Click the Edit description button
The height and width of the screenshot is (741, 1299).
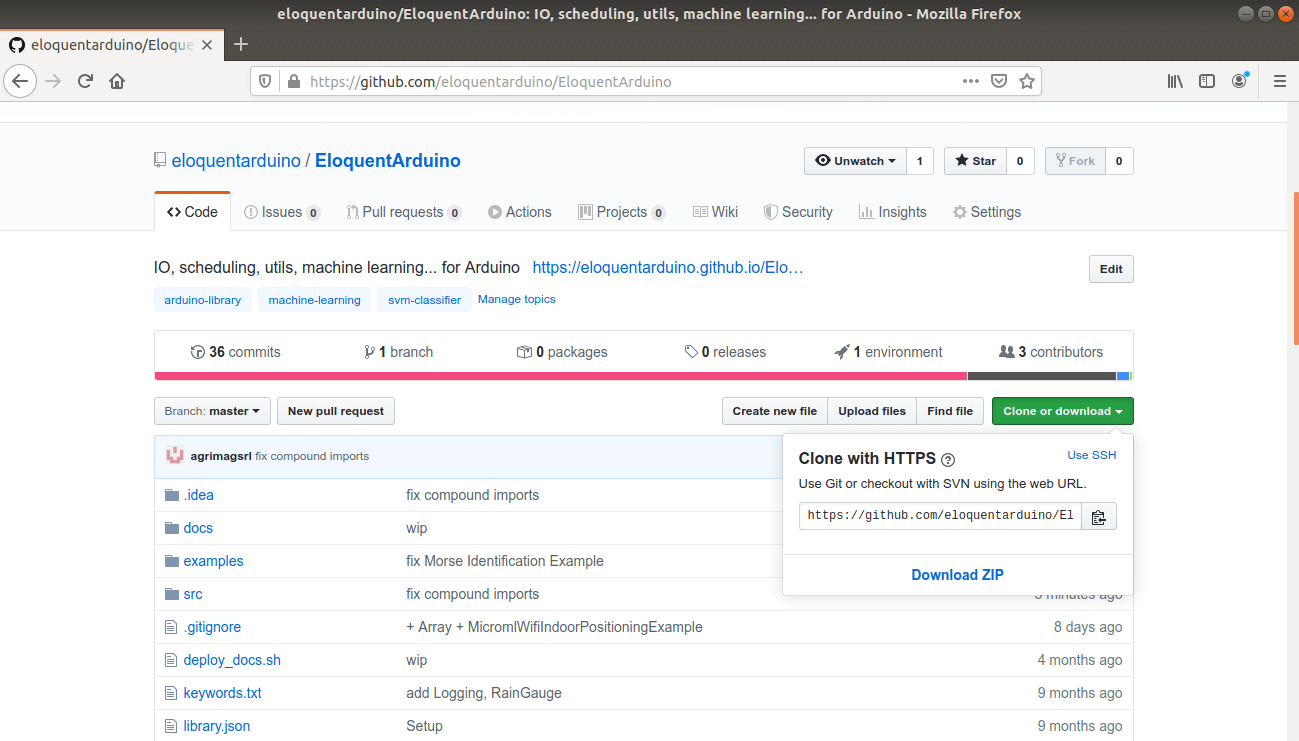tap(1111, 269)
